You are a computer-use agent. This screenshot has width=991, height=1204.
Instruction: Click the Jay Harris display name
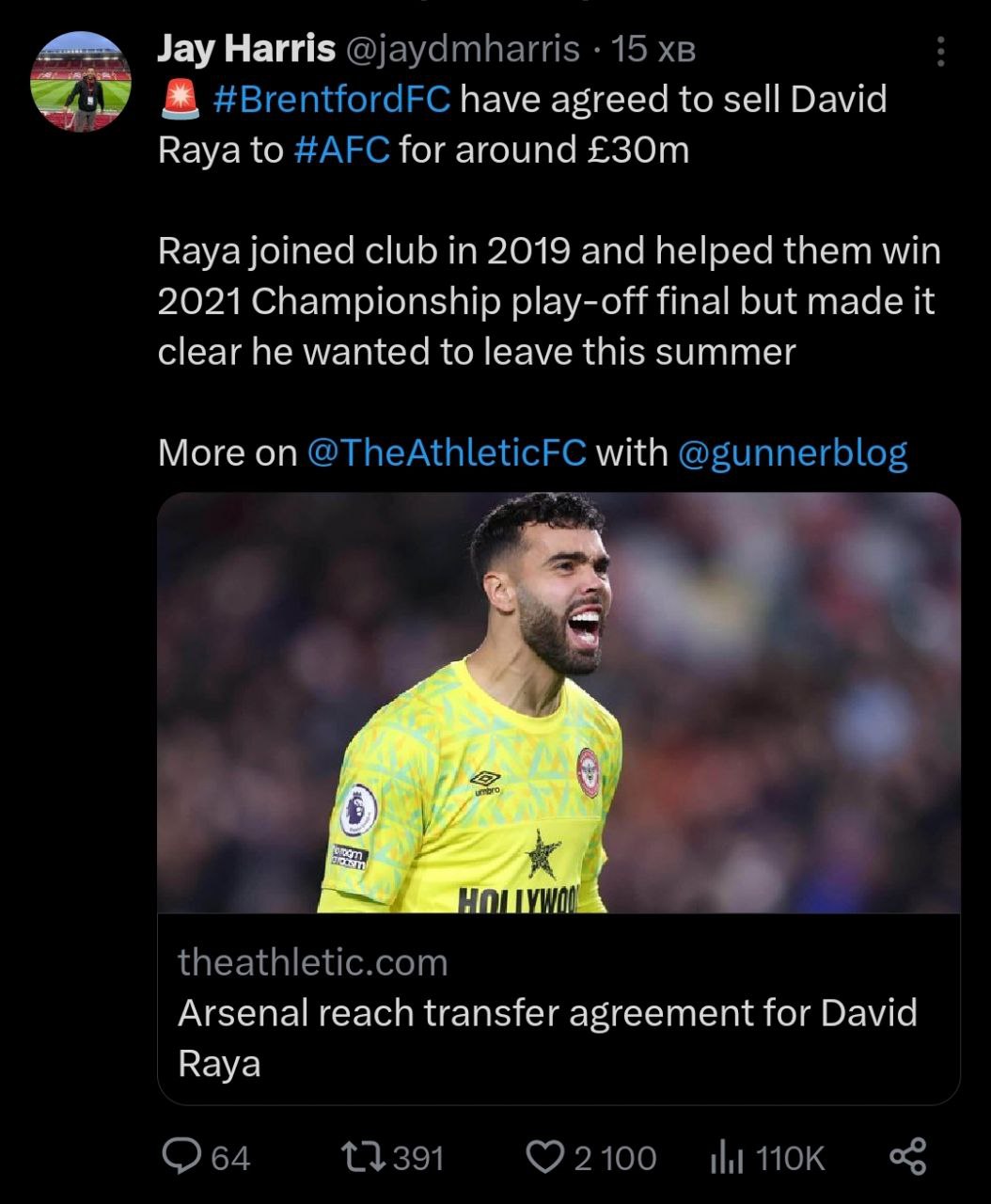pos(245,48)
